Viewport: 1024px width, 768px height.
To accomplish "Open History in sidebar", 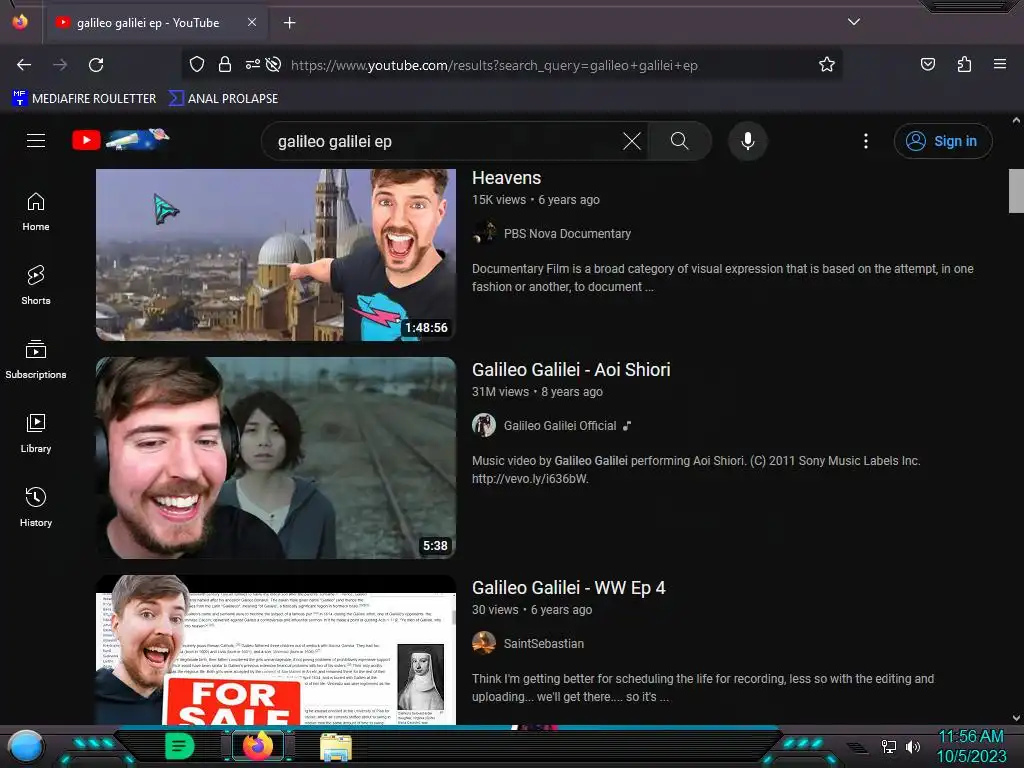I will (36, 507).
